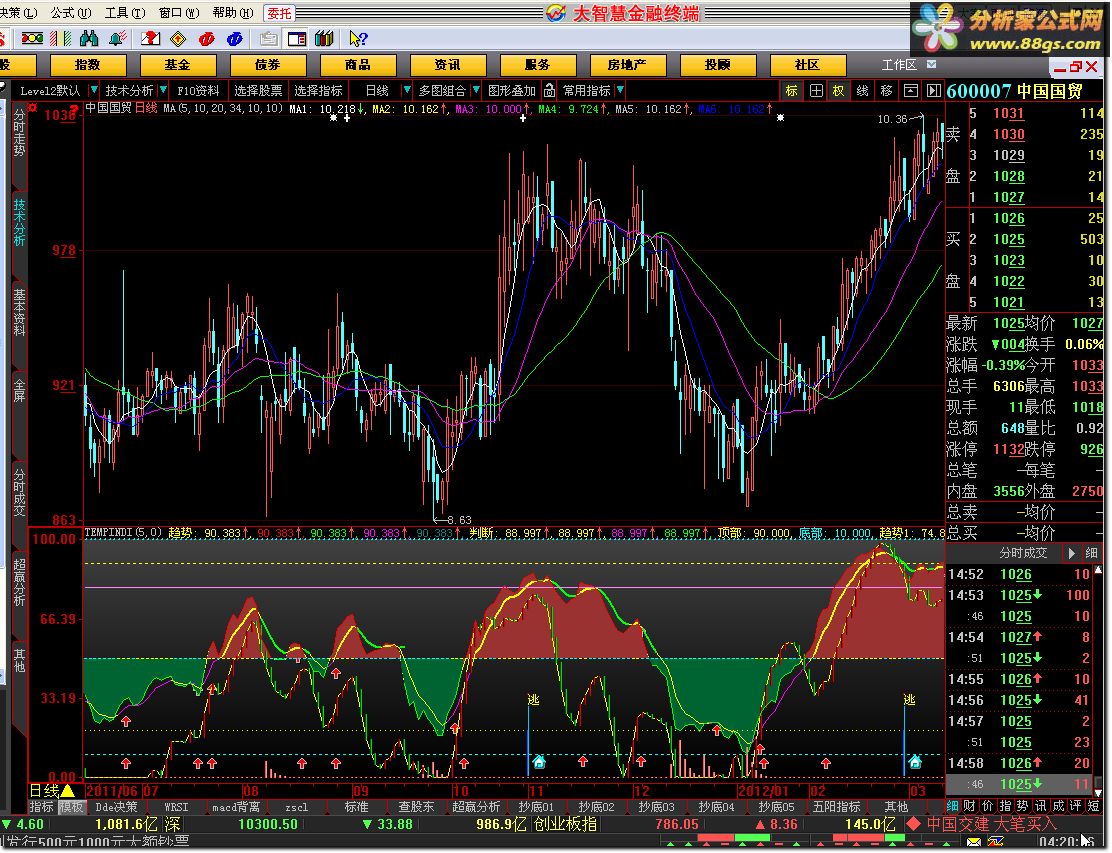Click the 基金 yellow category button
This screenshot has width=1112, height=853.
tap(177, 65)
